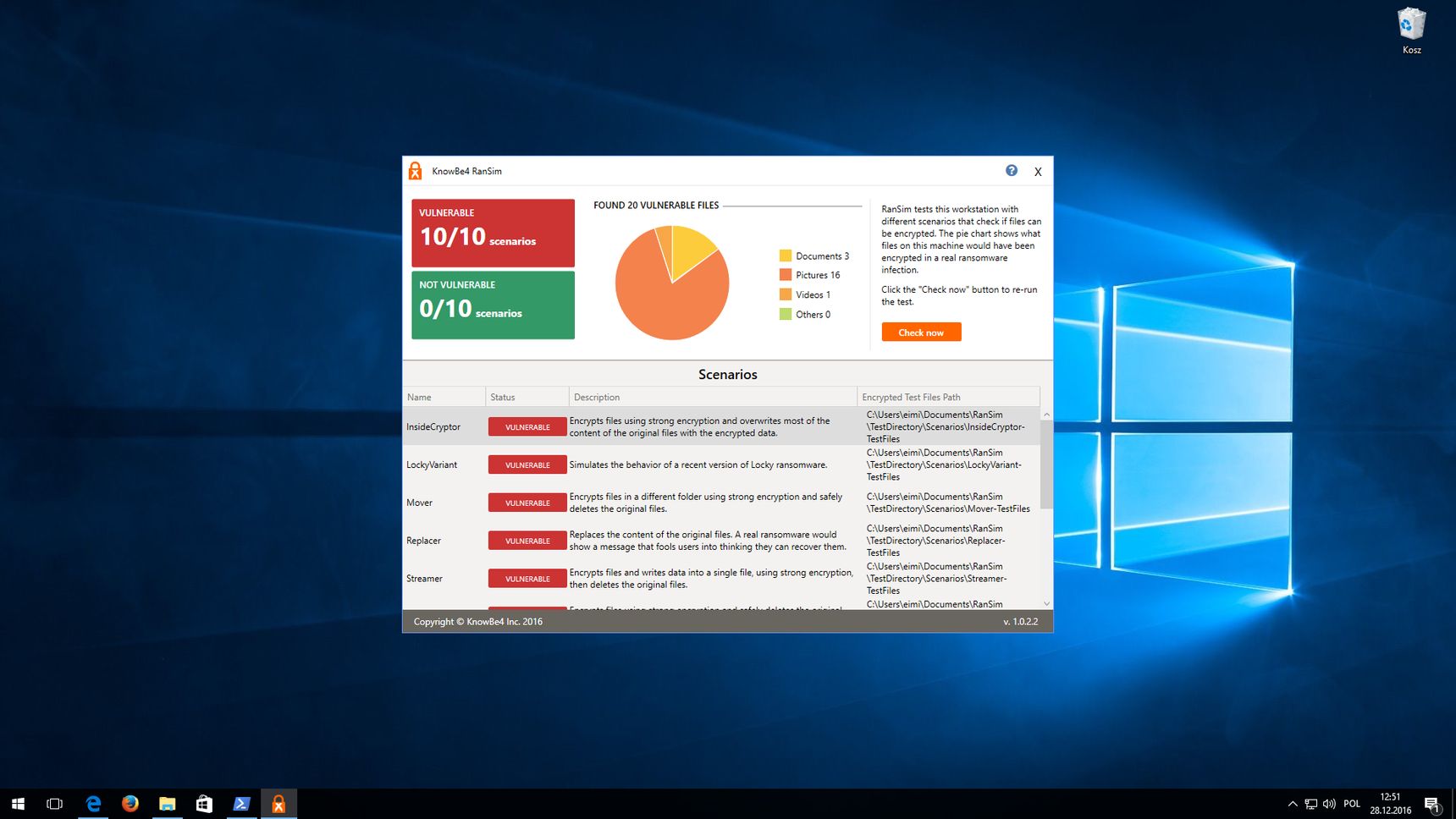The height and width of the screenshot is (819, 1456).
Task: Click the Mover-TestFiles path cell
Action: (948, 503)
